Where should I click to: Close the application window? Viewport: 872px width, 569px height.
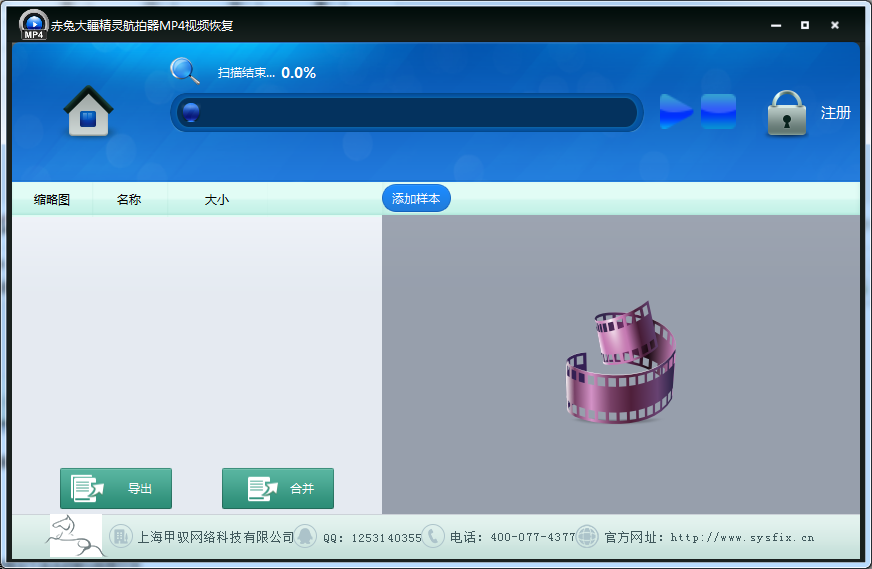835,25
